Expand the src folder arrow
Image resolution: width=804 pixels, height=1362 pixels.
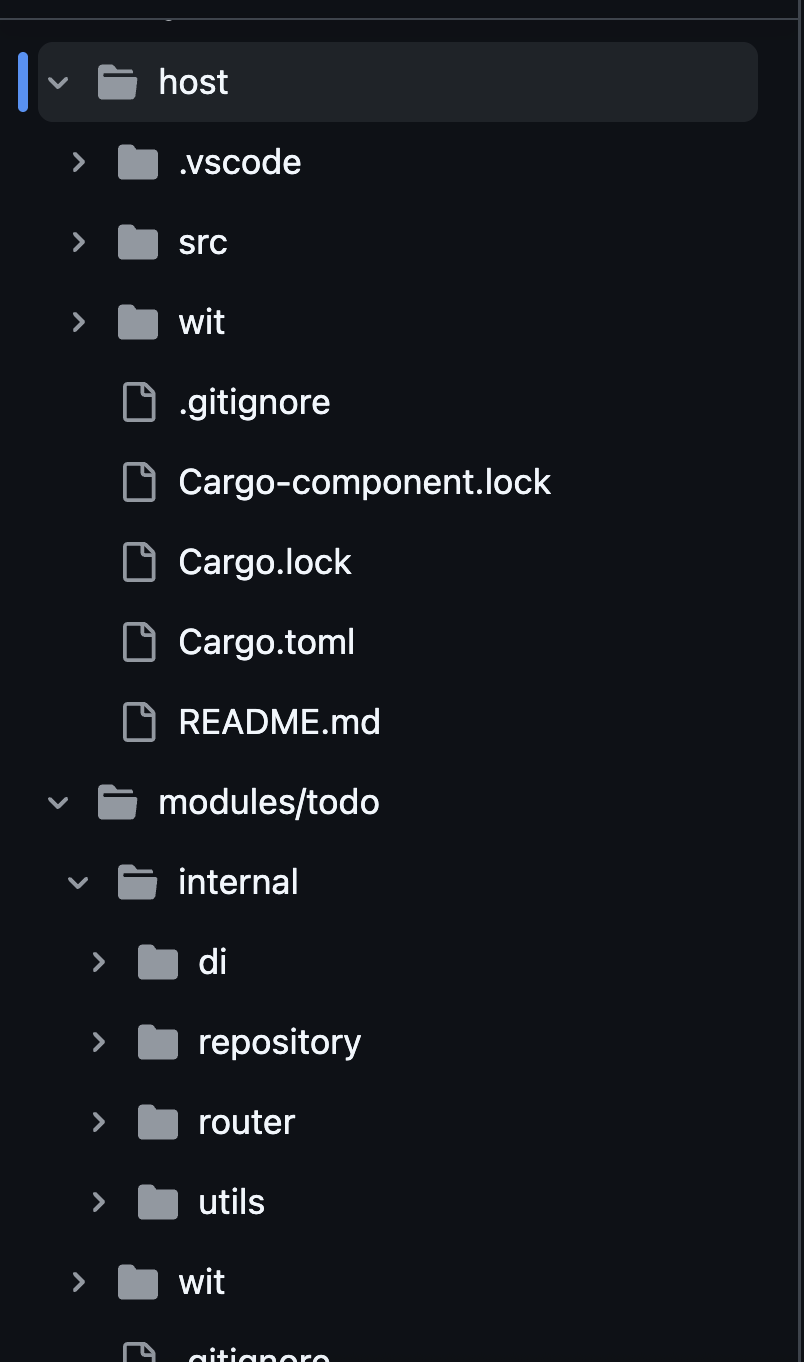tap(78, 242)
